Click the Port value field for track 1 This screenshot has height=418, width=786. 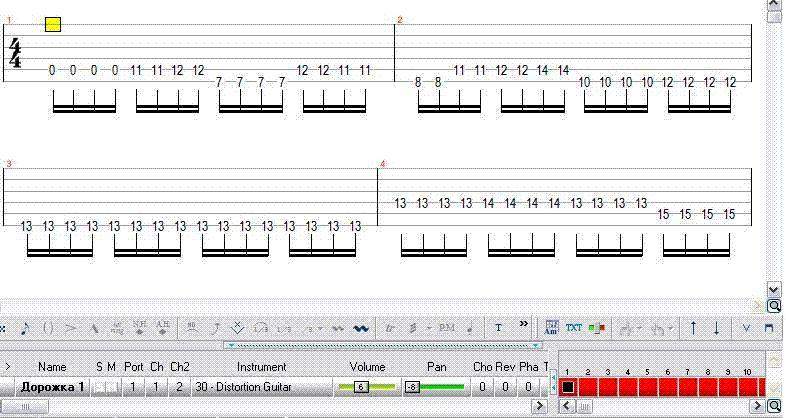[x=133, y=386]
